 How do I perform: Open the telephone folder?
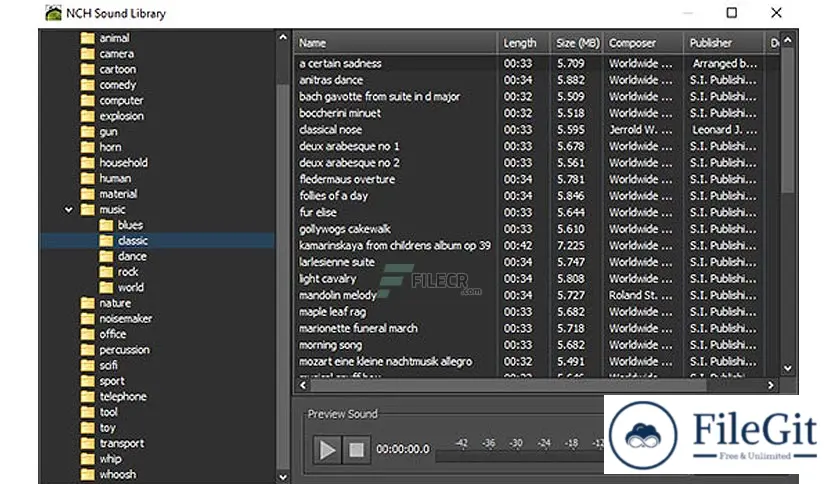pos(114,396)
